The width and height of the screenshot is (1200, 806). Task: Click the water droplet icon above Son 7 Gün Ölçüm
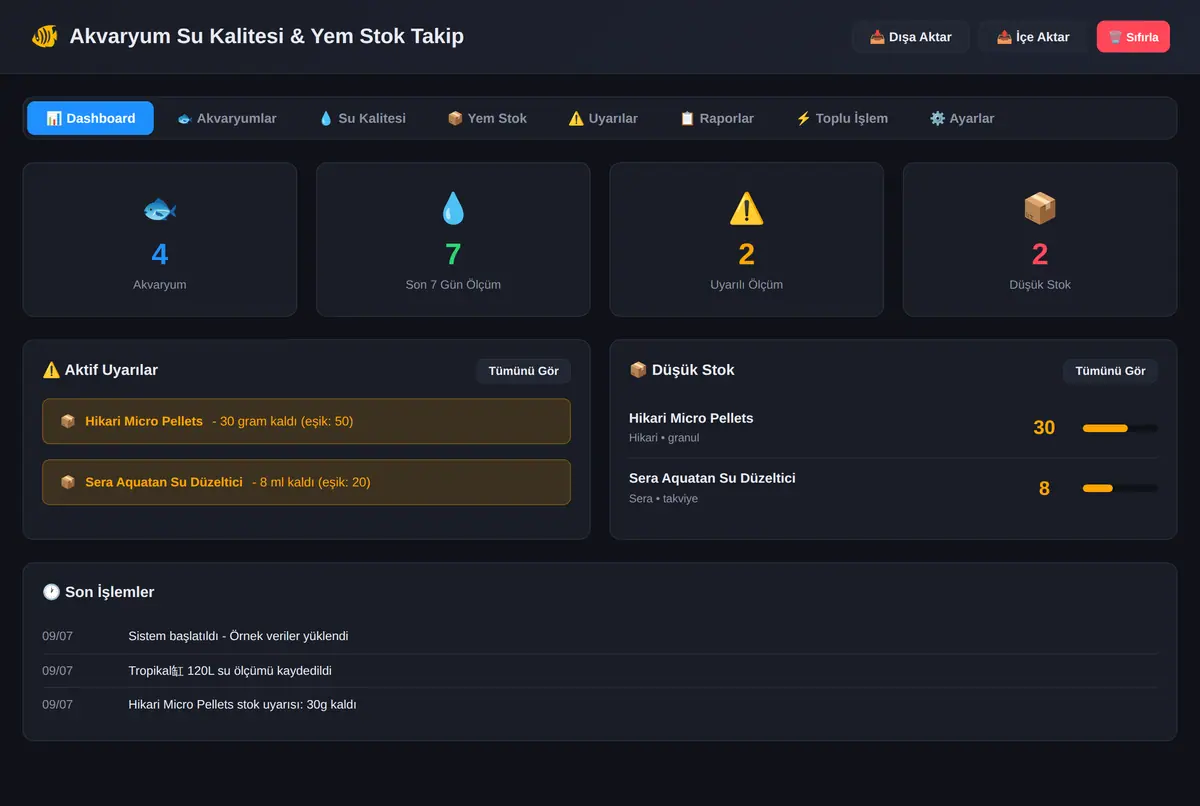coord(453,209)
